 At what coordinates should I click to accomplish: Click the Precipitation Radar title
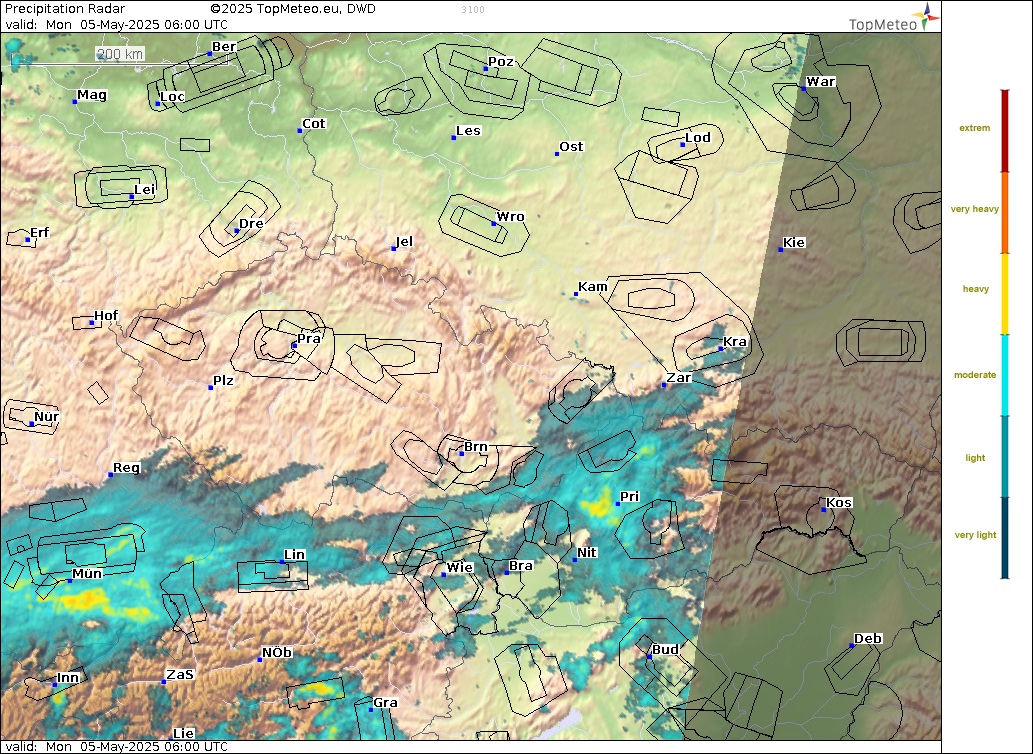pyautogui.click(x=65, y=9)
